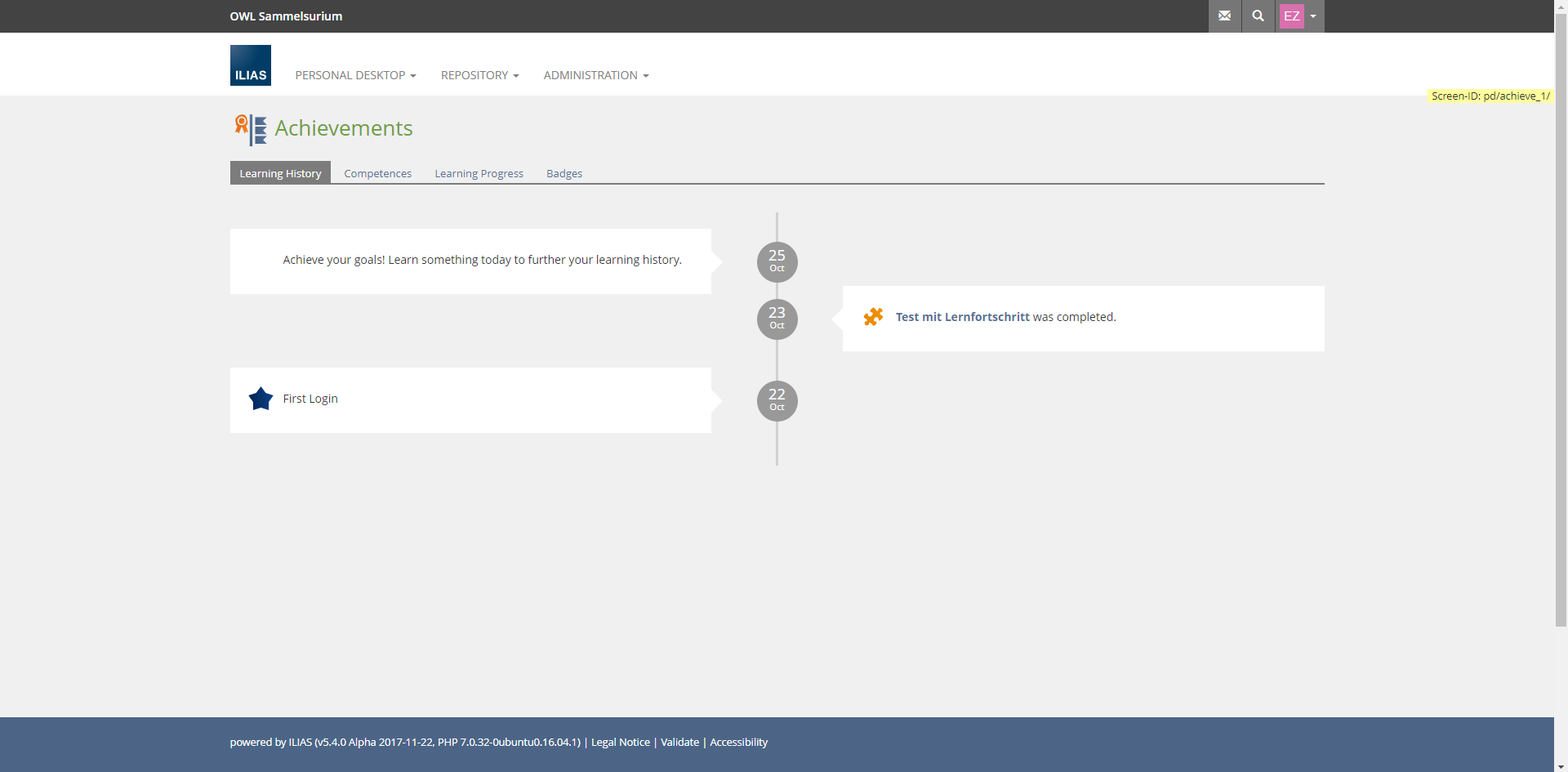Screen dimensions: 1568x772
Task: Select the Badges tab
Action: pyautogui.click(x=564, y=173)
